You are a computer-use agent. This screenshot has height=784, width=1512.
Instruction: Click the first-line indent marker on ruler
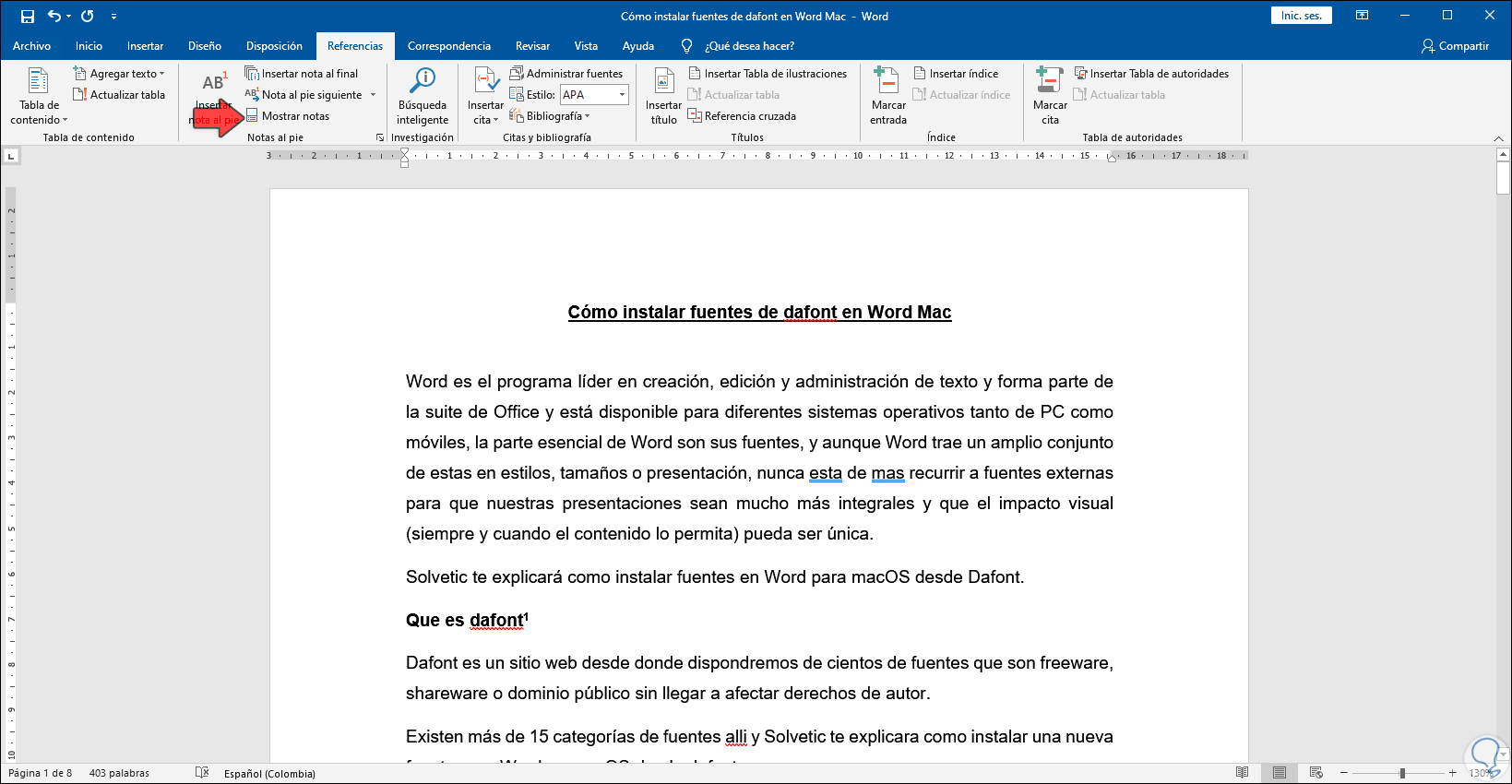(404, 151)
